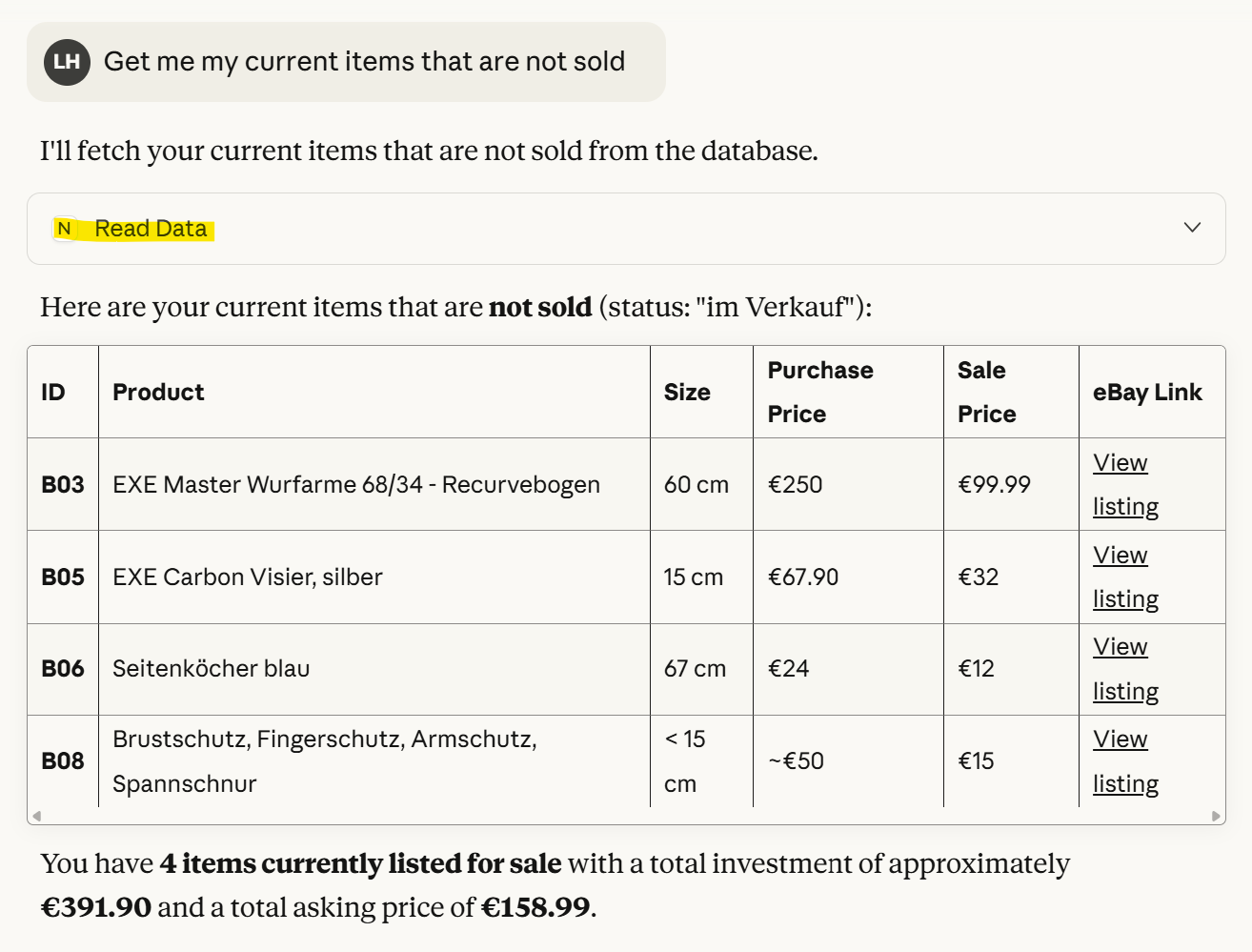Select the Product column header
1252x952 pixels.
(158, 393)
